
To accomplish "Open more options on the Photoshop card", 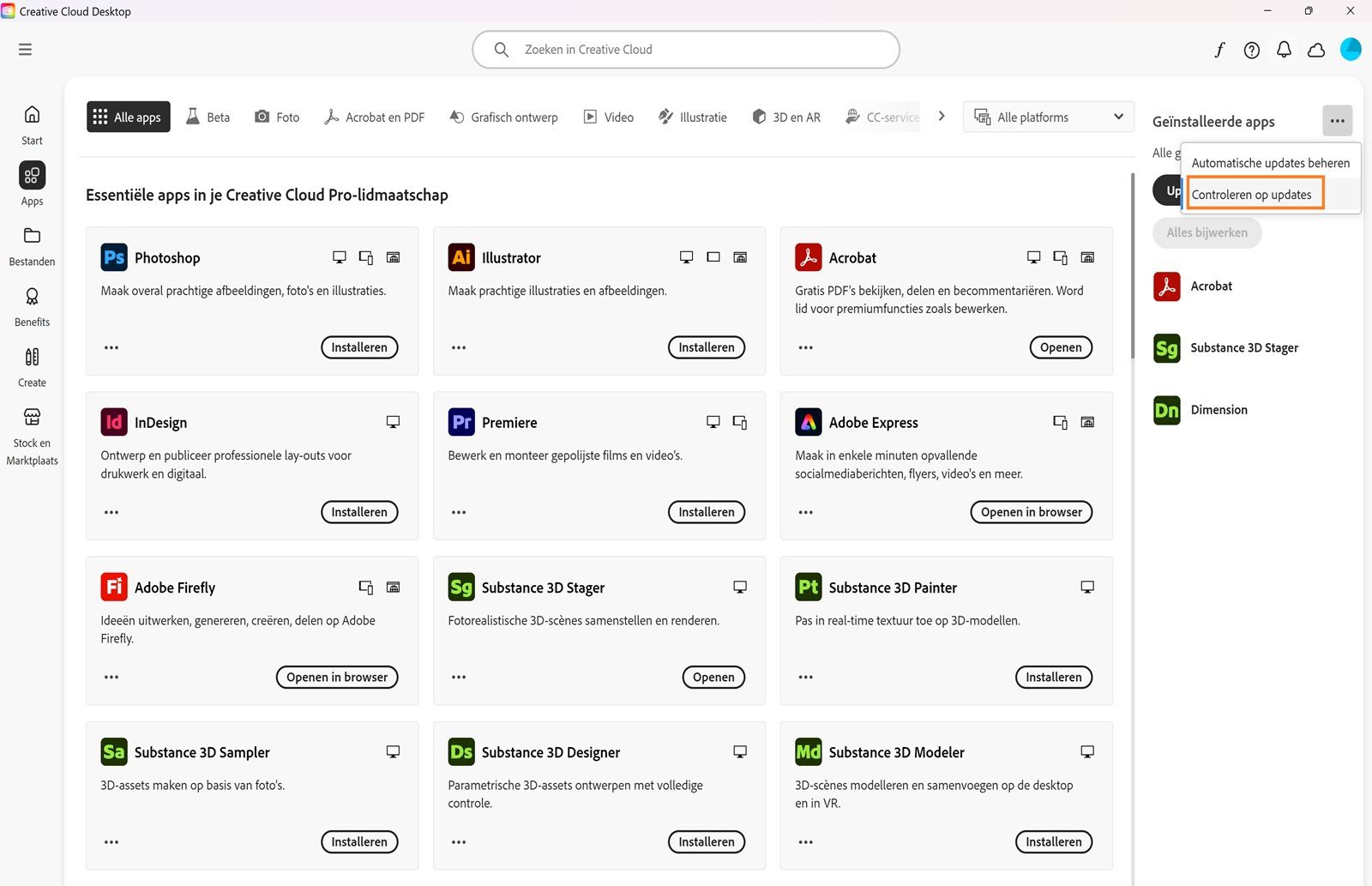I will pos(111,347).
